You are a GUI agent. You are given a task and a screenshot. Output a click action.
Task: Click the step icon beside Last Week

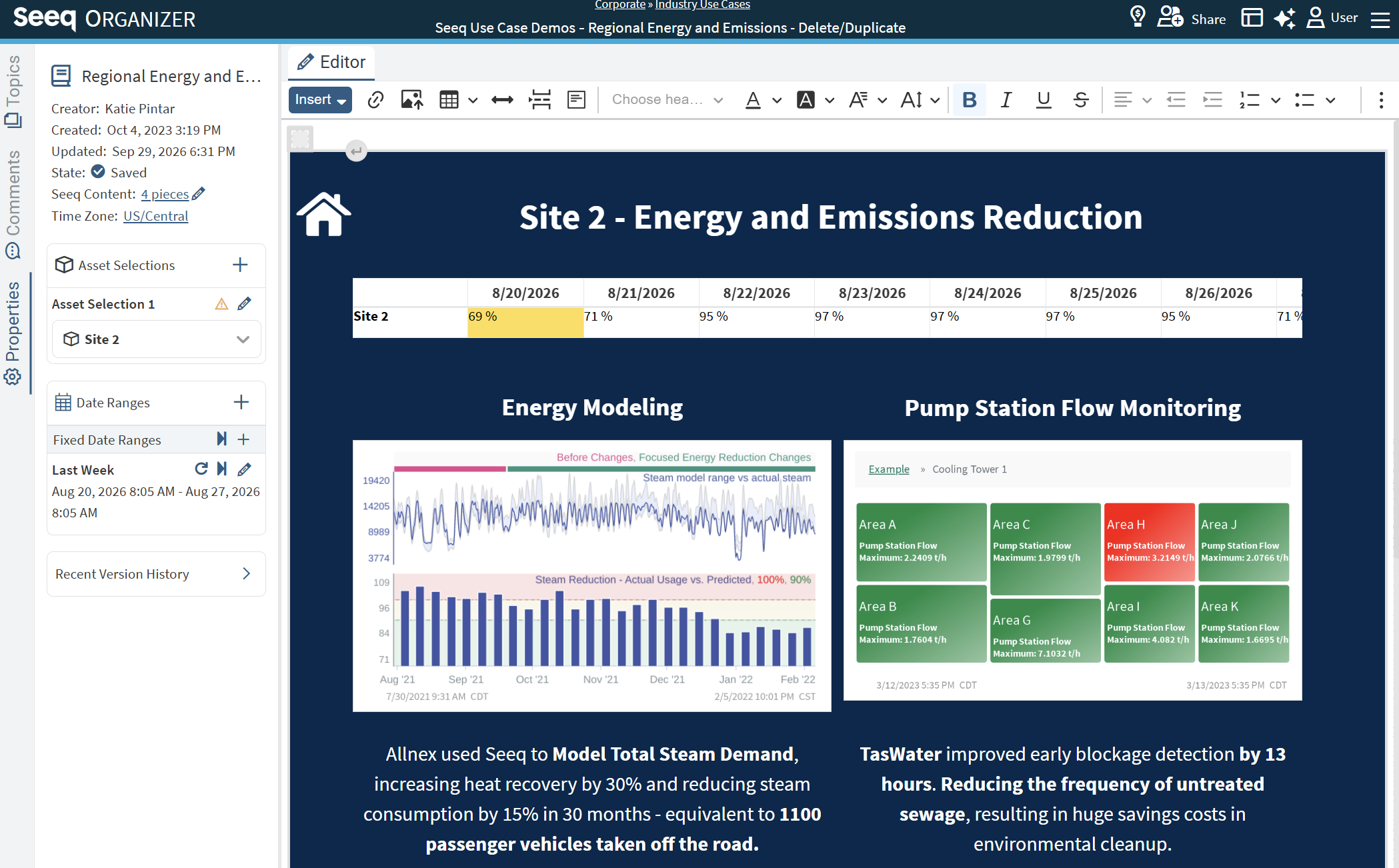(222, 469)
